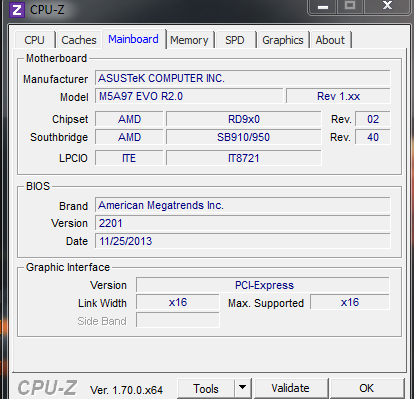Click the Rev 1.xx field

pyautogui.click(x=338, y=96)
